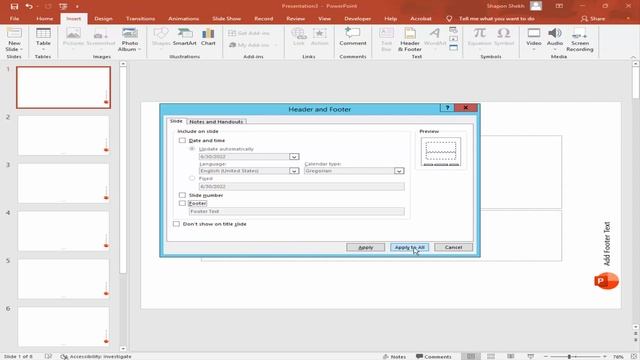Open the Photo Album tool

click(130, 39)
